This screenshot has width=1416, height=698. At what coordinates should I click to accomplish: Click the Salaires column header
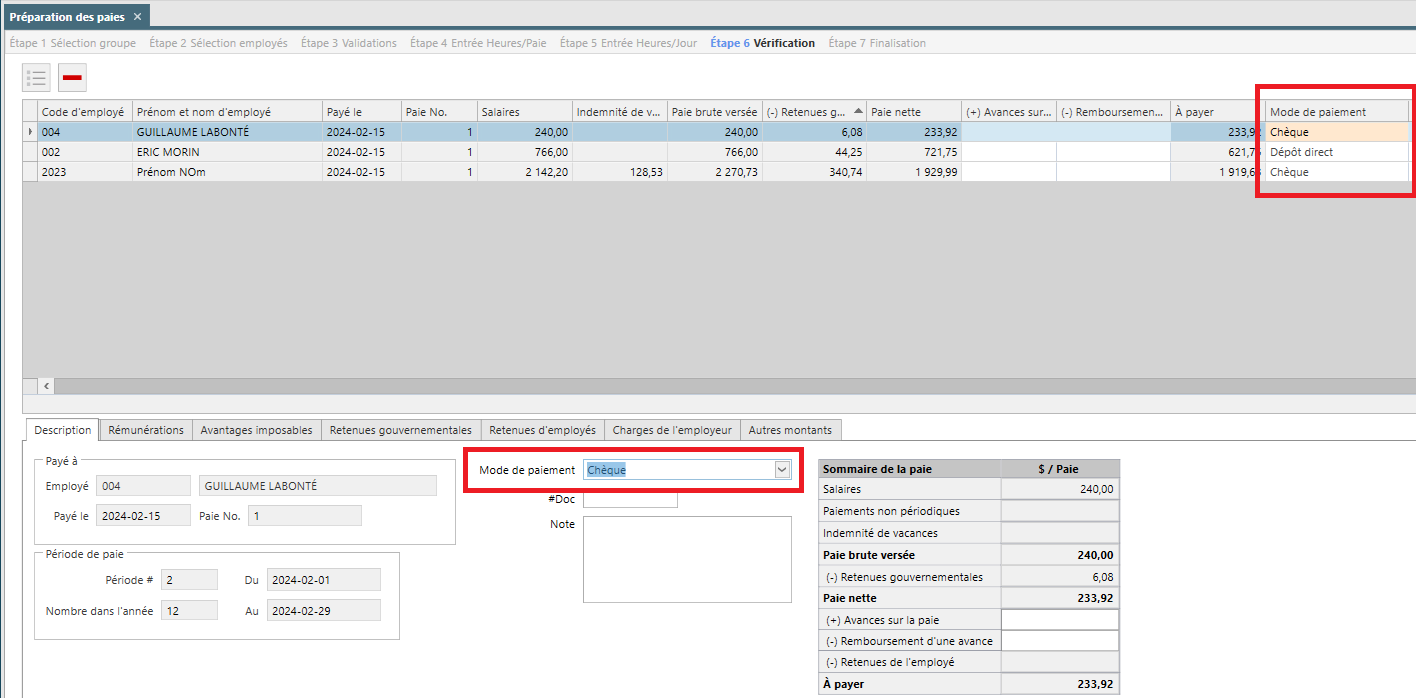click(x=525, y=112)
